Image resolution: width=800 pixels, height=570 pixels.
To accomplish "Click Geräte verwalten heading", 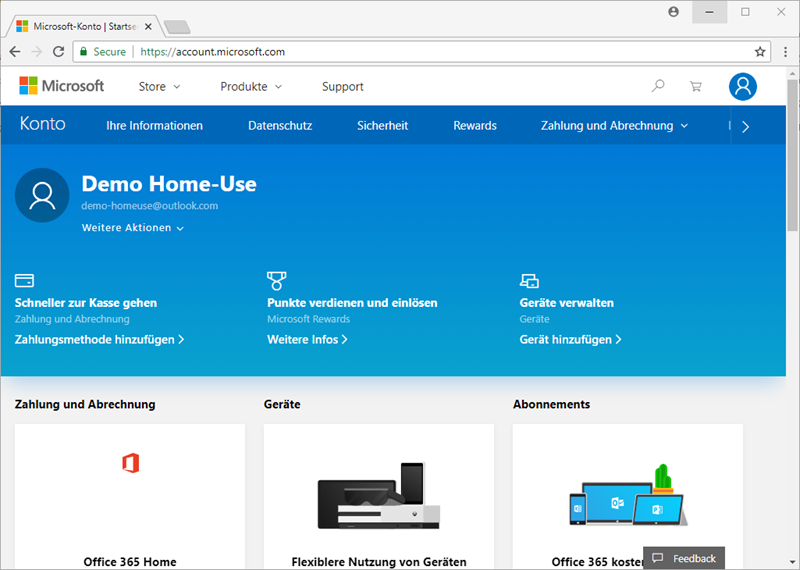I will [x=566, y=303].
